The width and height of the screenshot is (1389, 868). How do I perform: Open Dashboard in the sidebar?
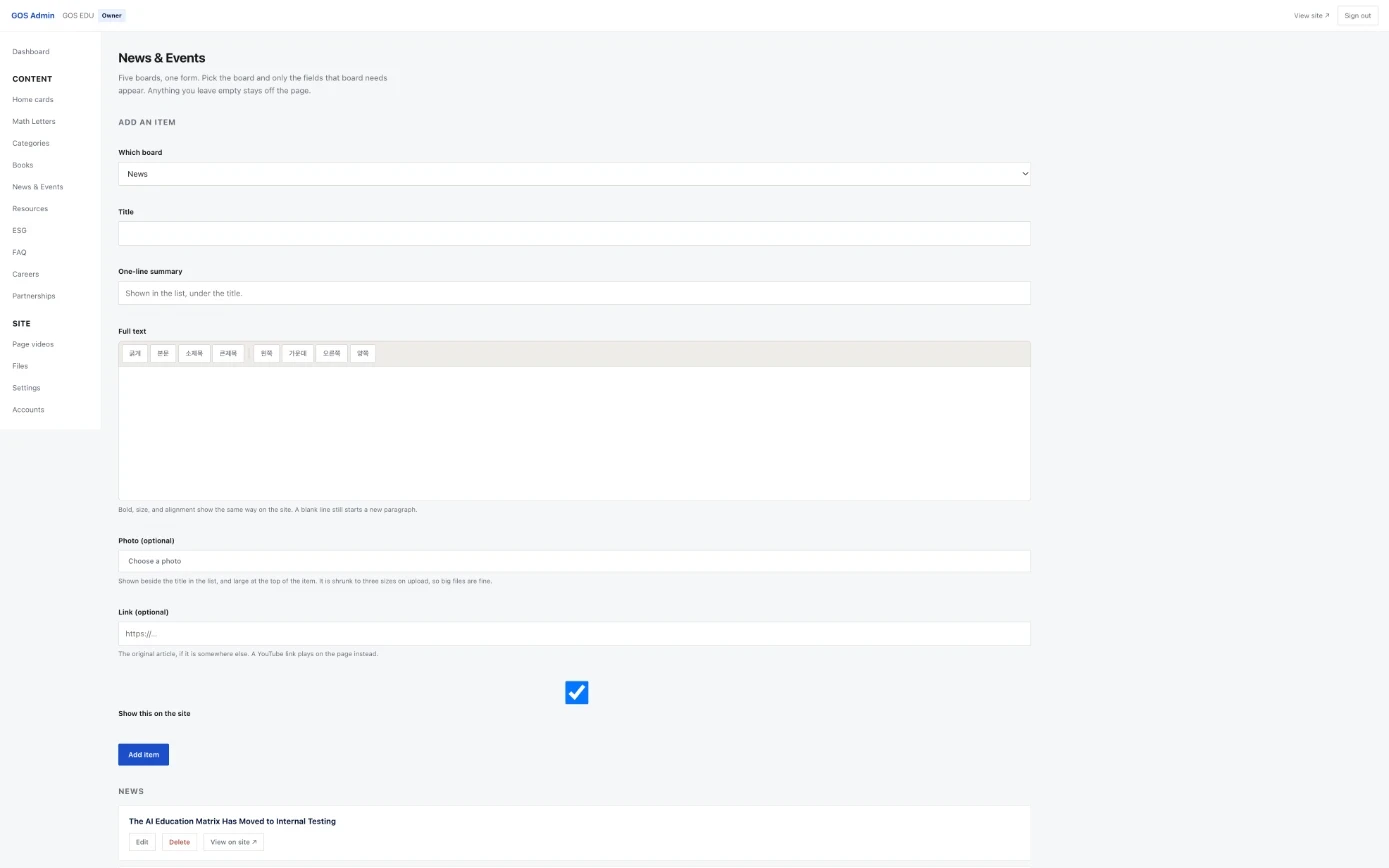[31, 51]
